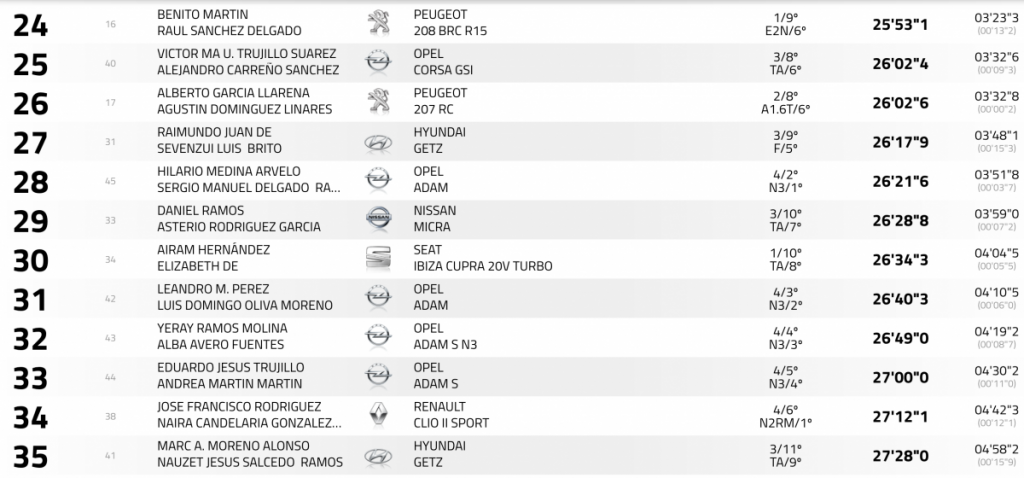
Task: Select driver Benito Martin
Action: [203, 15]
